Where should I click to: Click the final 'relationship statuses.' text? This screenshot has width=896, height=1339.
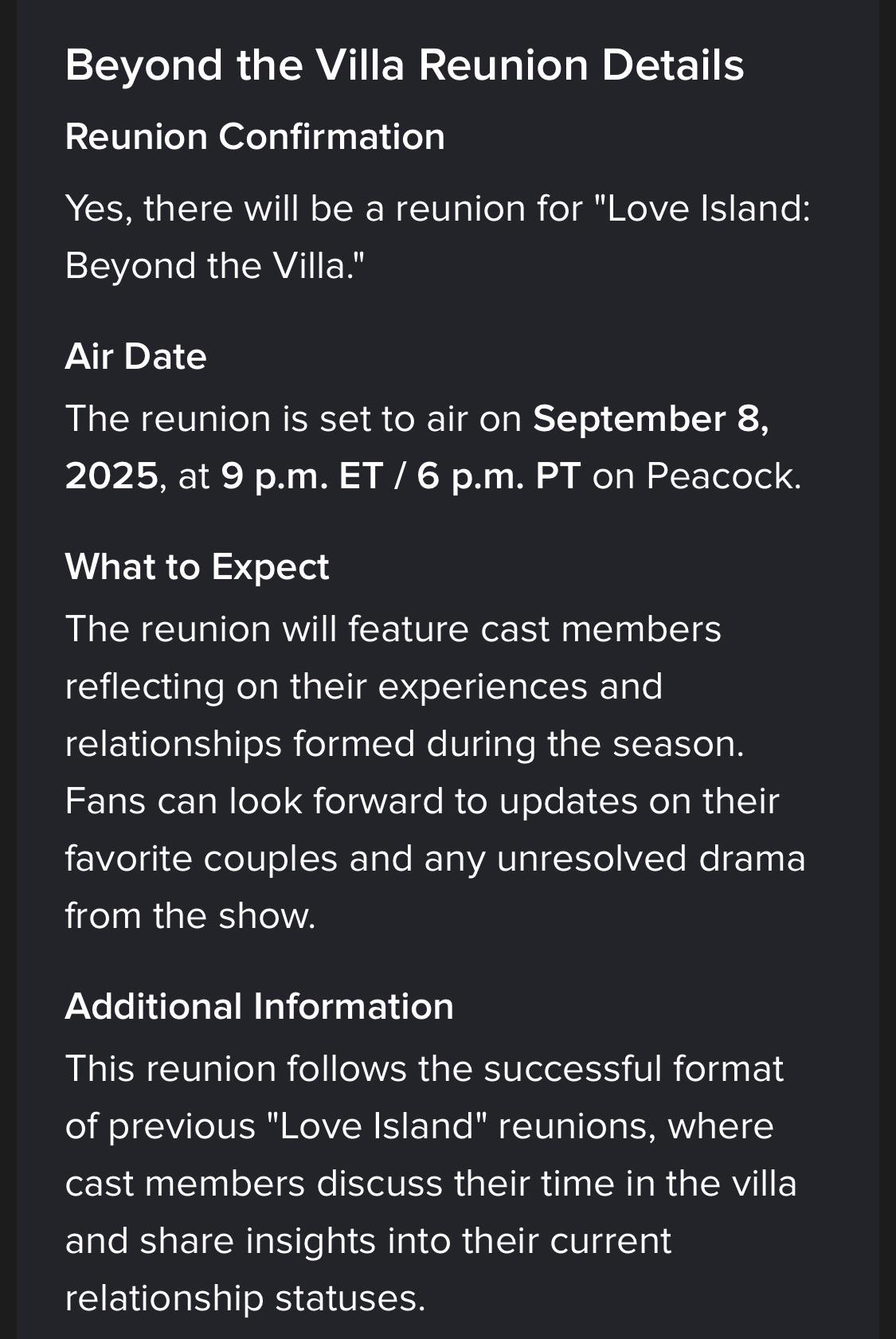coord(245,1298)
